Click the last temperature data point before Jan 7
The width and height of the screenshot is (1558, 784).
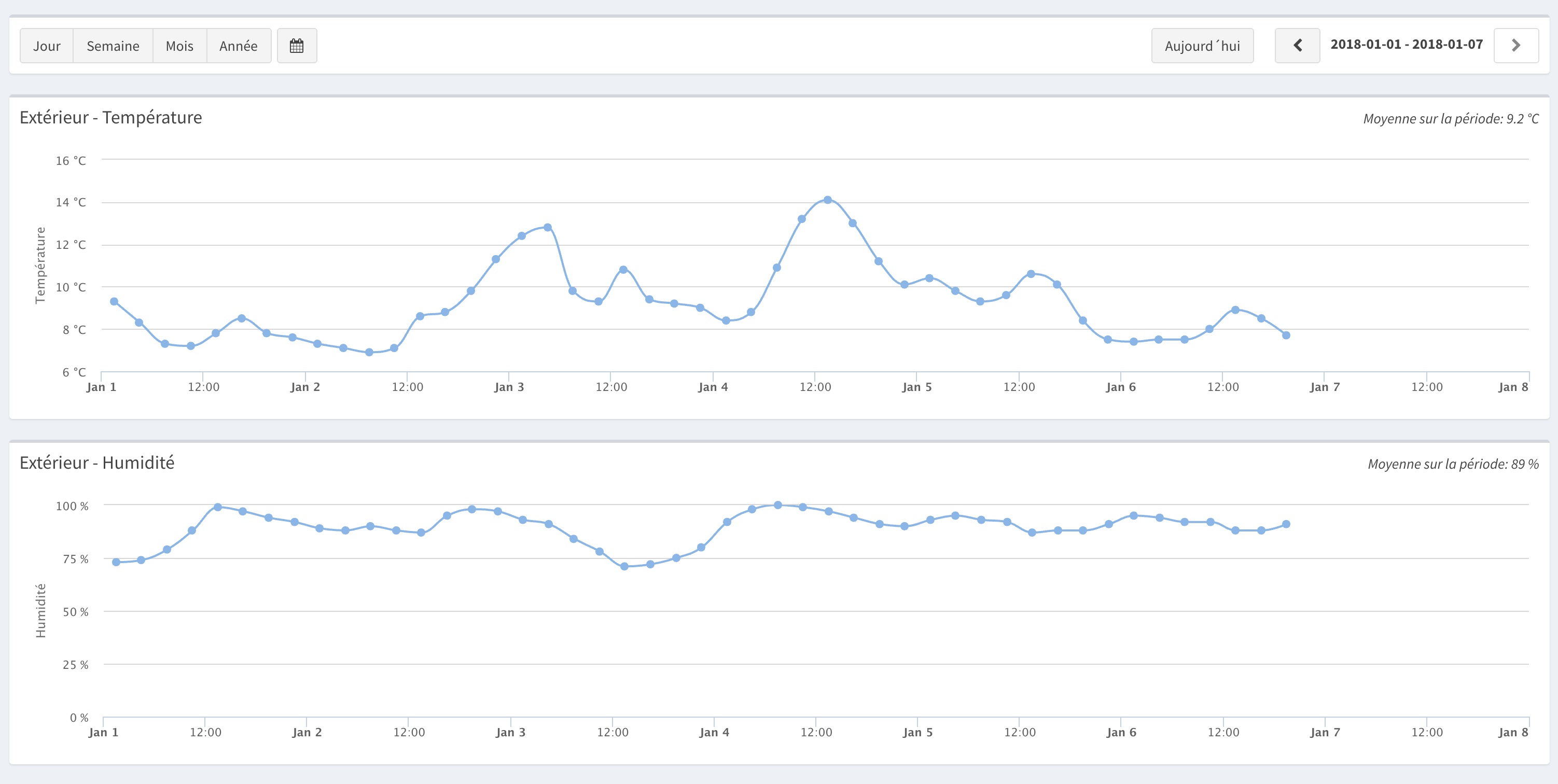[1286, 335]
